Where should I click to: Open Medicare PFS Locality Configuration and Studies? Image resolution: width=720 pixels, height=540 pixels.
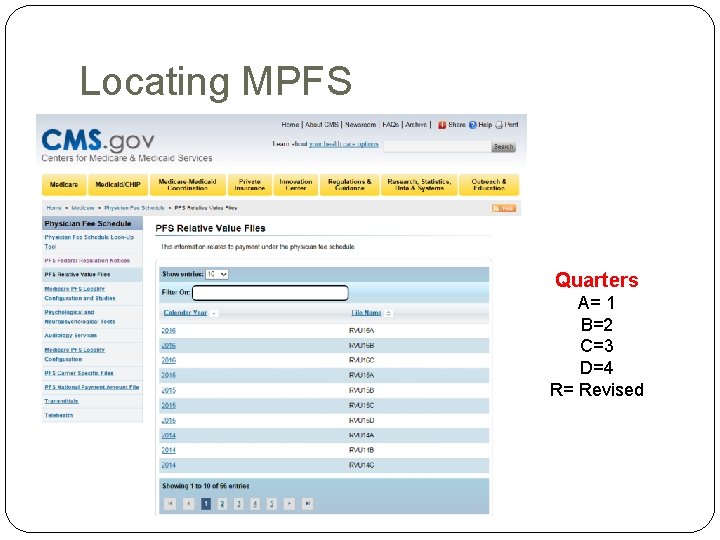[x=79, y=293]
